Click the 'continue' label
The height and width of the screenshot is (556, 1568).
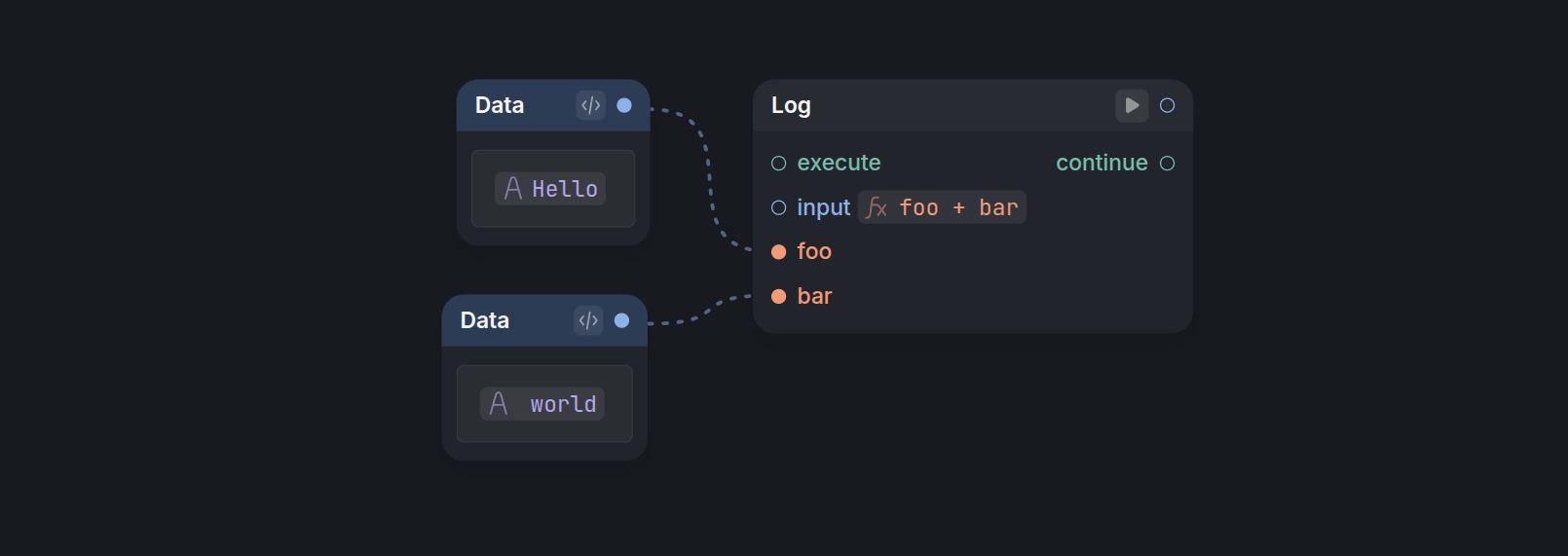coord(1101,163)
